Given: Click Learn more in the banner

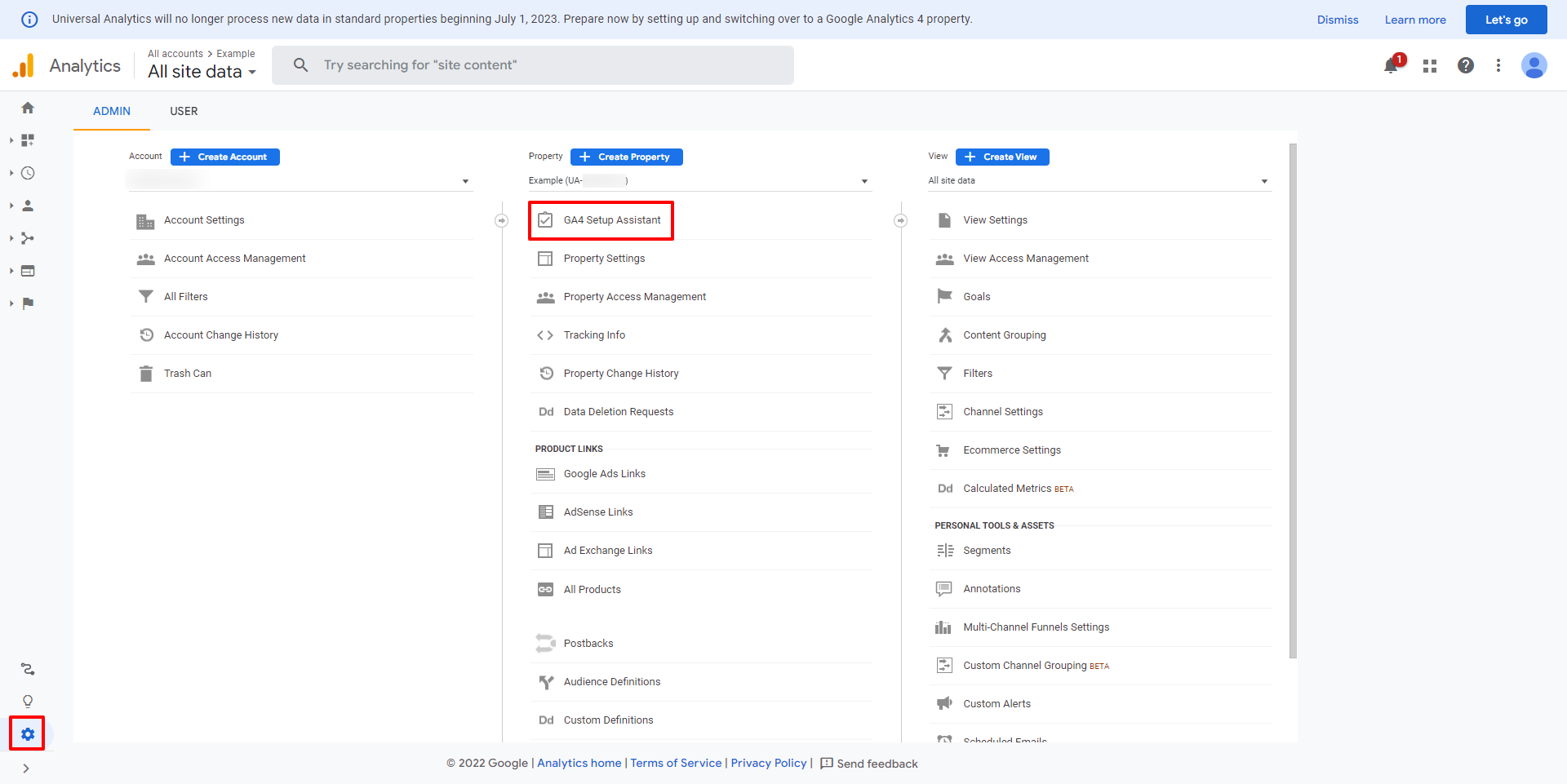Looking at the screenshot, I should pyautogui.click(x=1415, y=20).
